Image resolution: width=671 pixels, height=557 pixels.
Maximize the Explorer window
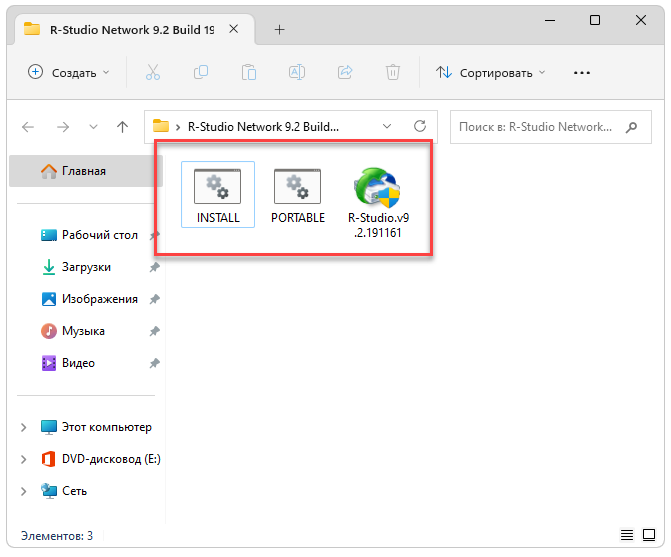click(595, 20)
